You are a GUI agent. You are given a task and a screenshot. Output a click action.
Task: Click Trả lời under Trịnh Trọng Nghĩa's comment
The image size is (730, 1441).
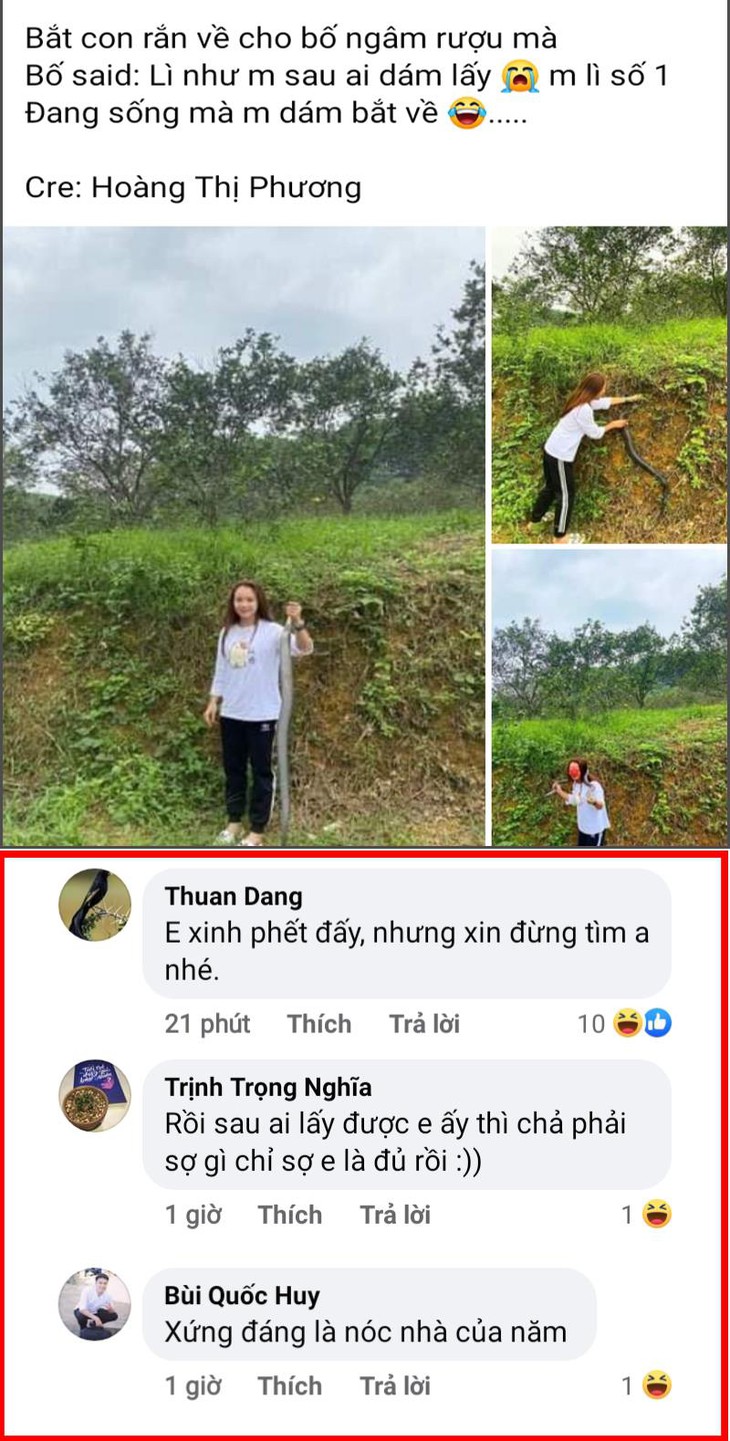(x=395, y=1215)
